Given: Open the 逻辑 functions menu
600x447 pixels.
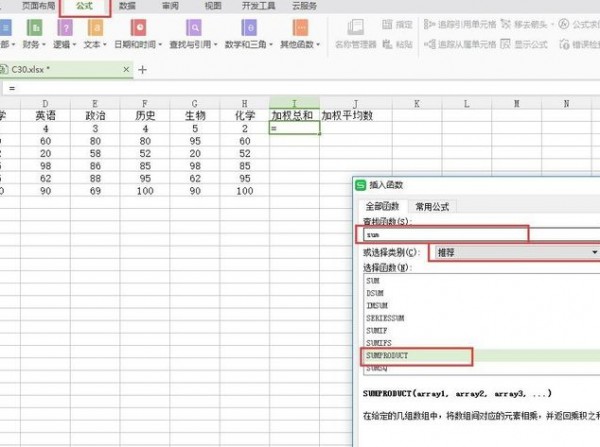Looking at the screenshot, I should click(64, 34).
